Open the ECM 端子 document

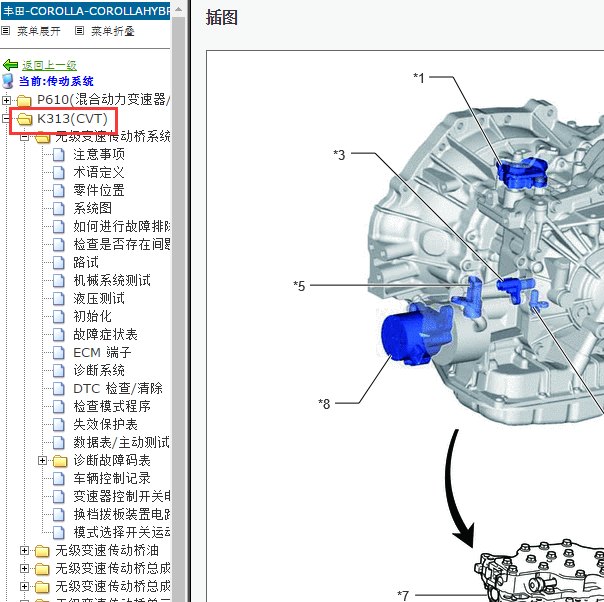tap(102, 352)
